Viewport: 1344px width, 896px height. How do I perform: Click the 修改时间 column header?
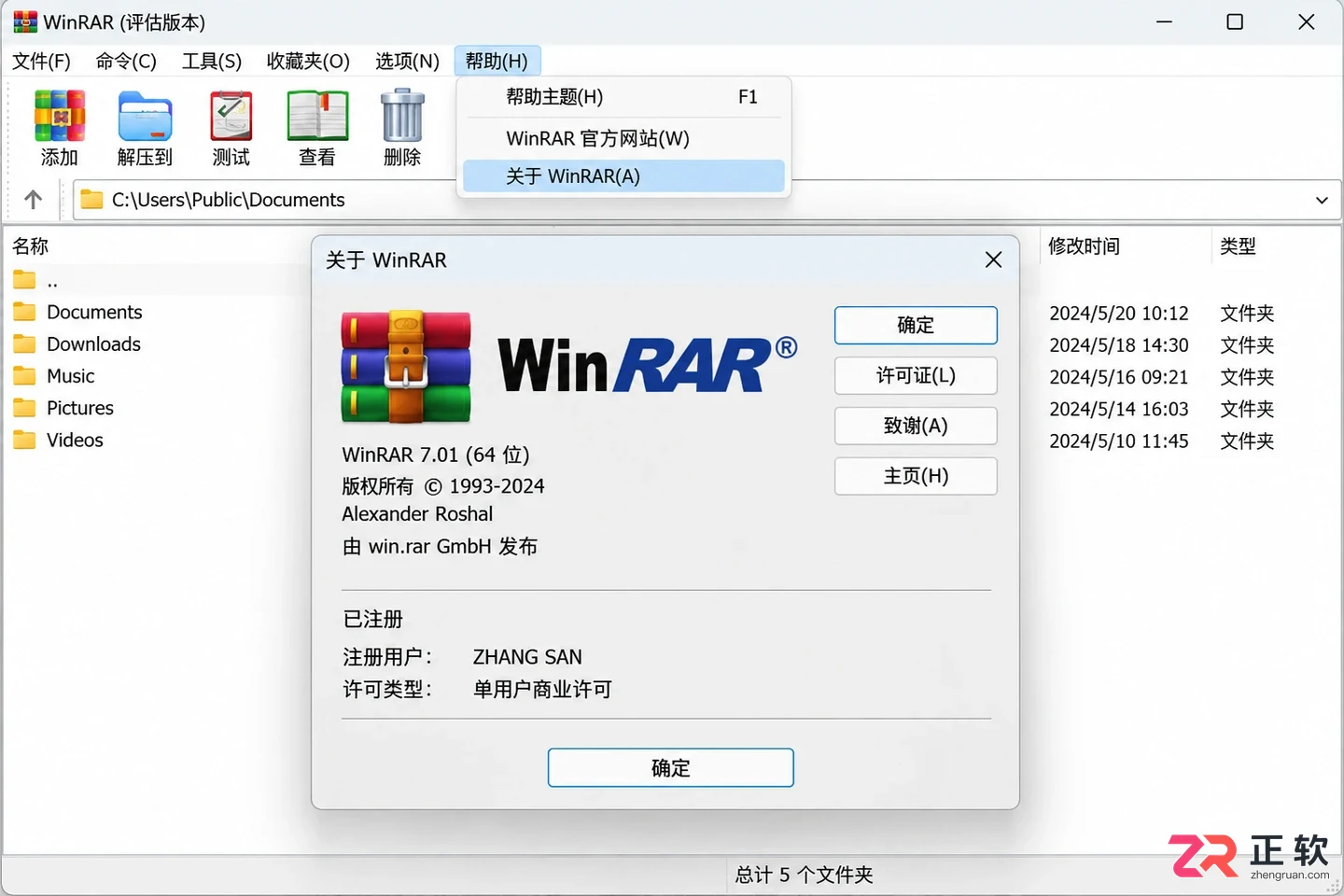[1084, 246]
